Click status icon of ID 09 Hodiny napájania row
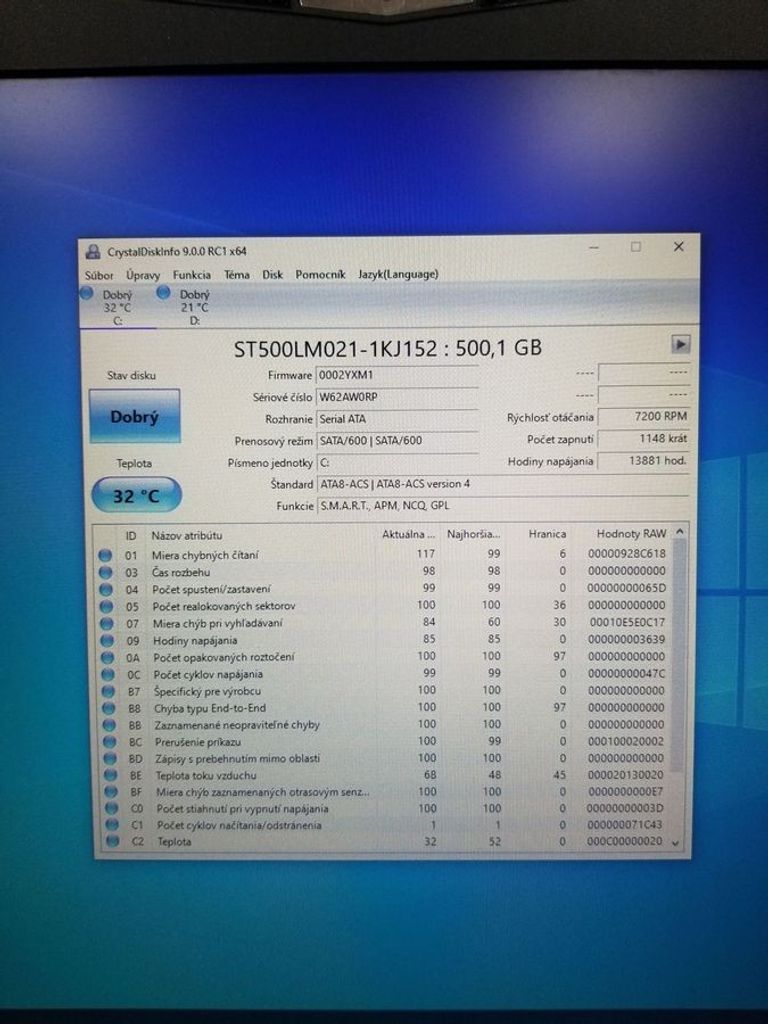 click(x=107, y=640)
